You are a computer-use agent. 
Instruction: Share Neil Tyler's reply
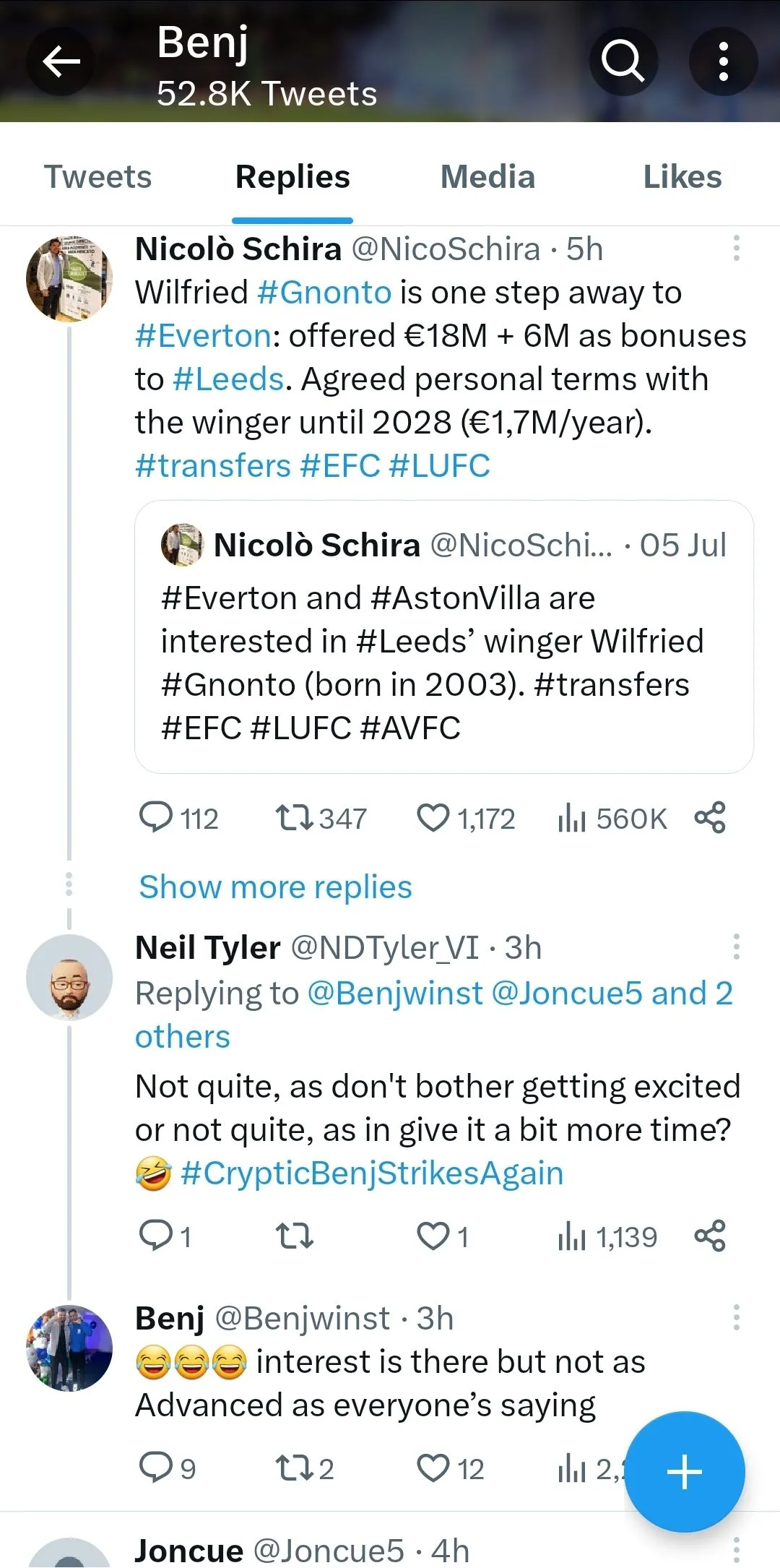tap(710, 1236)
